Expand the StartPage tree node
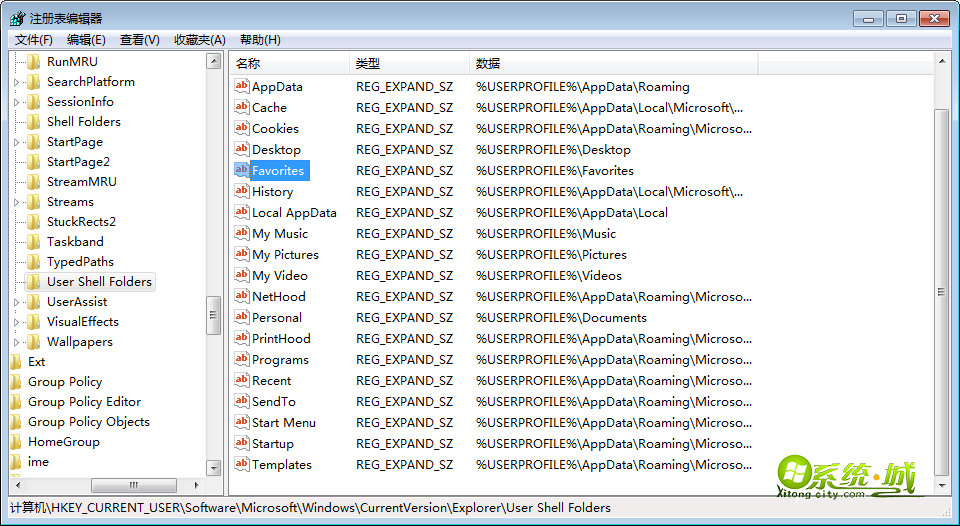 [x=17, y=142]
